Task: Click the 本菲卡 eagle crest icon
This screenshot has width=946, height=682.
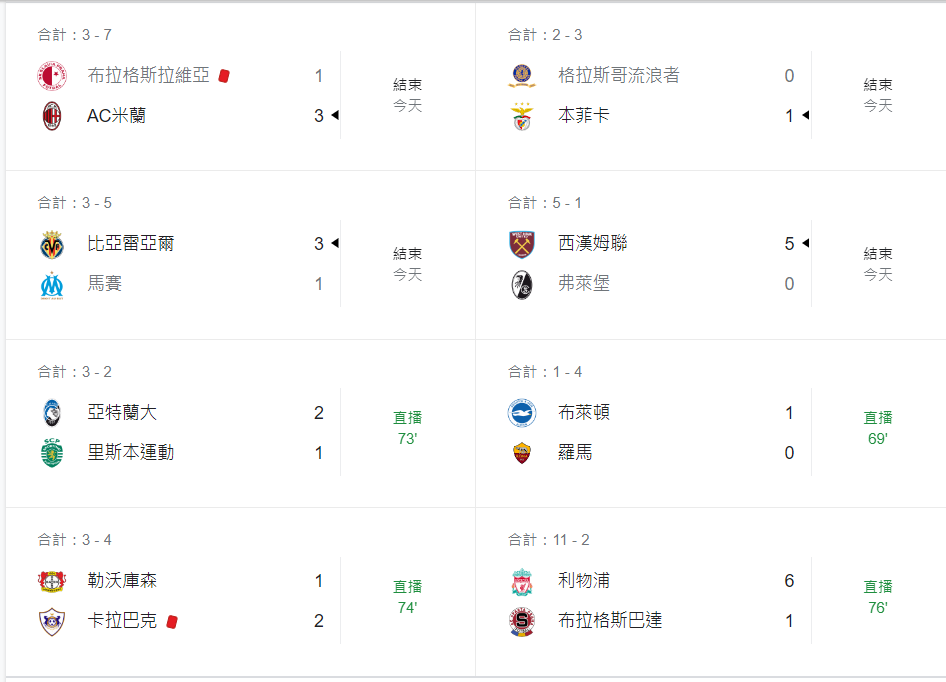Action: [x=522, y=116]
